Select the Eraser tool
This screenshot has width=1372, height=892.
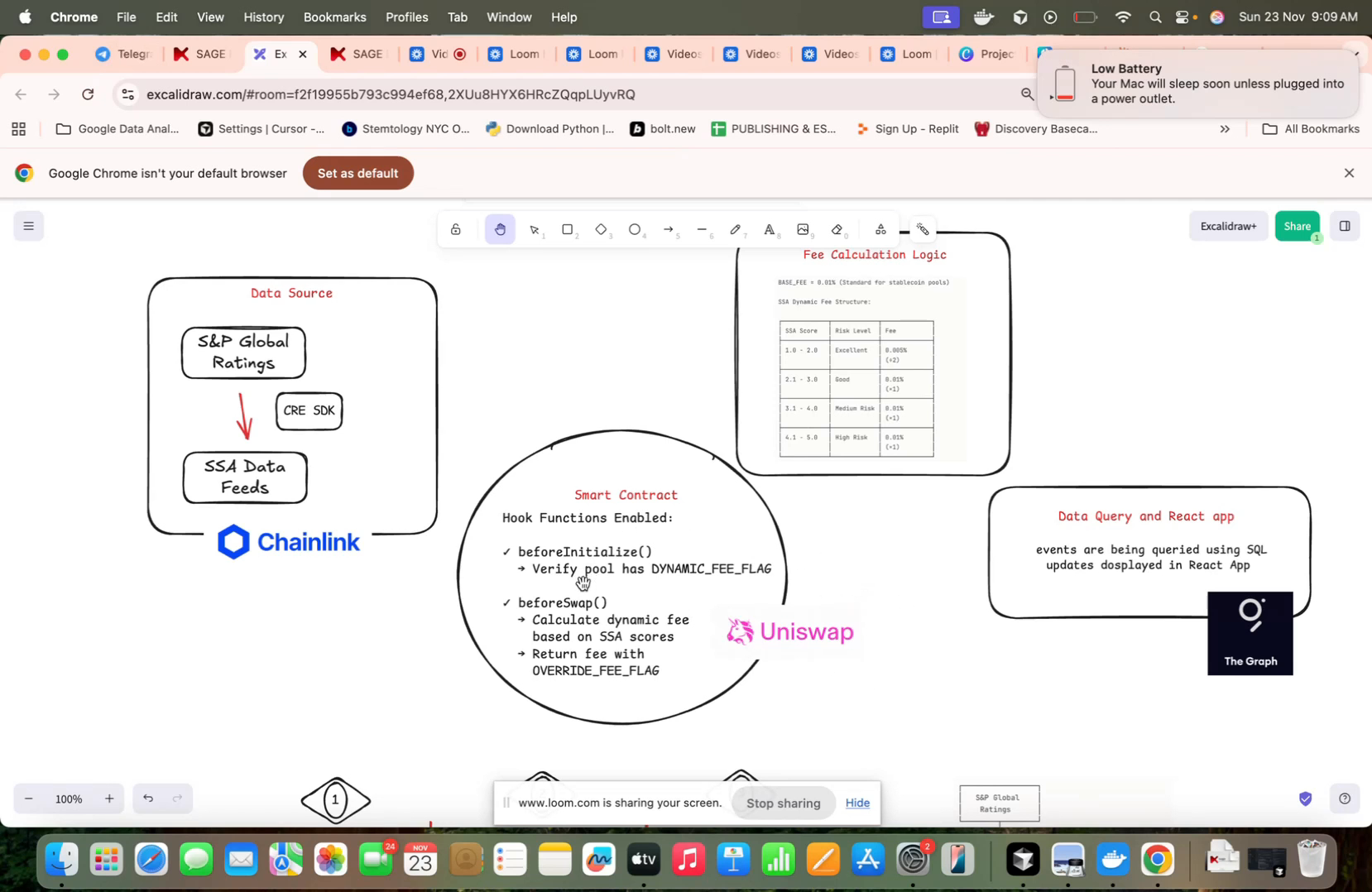(x=837, y=229)
